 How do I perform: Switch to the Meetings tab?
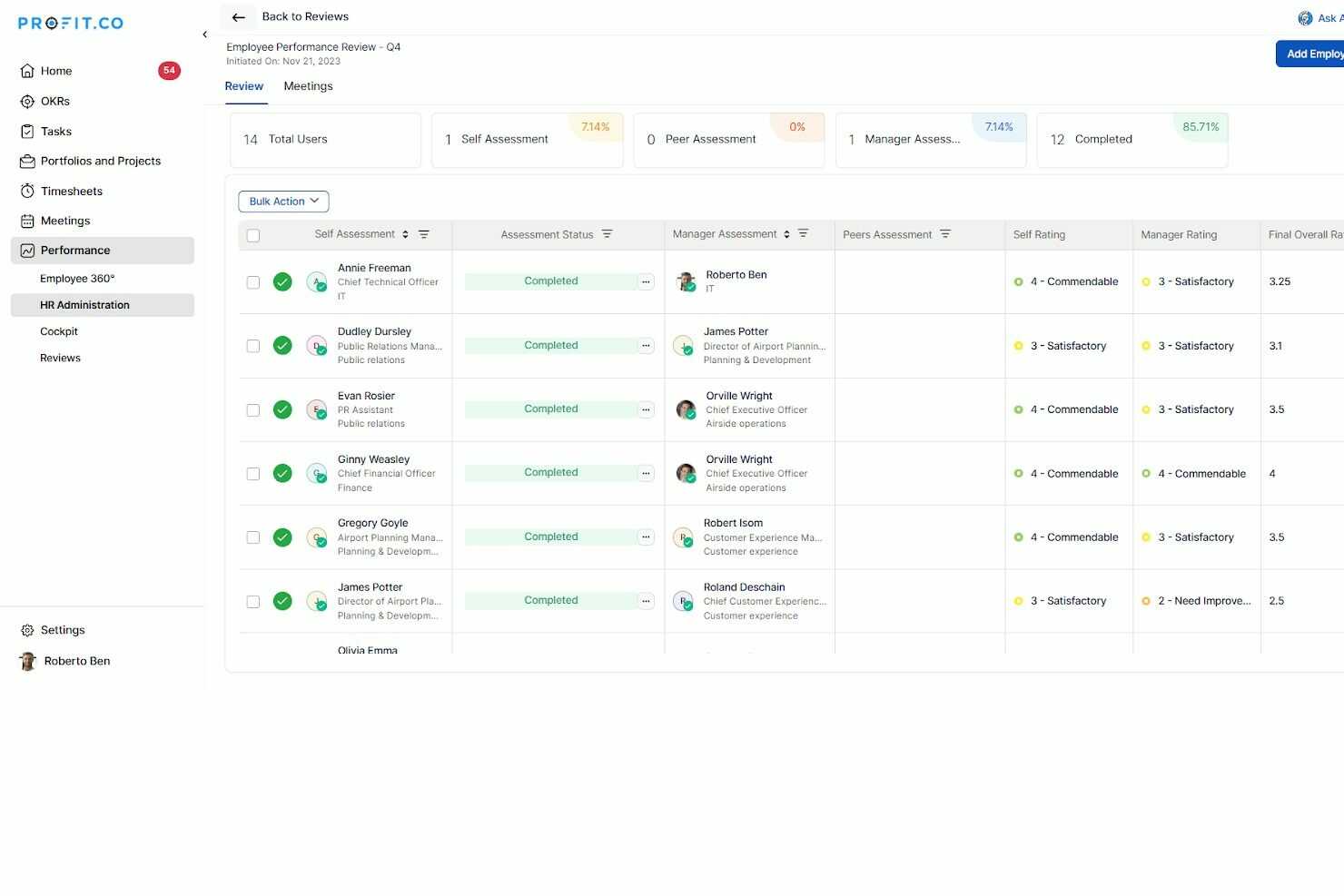click(308, 86)
